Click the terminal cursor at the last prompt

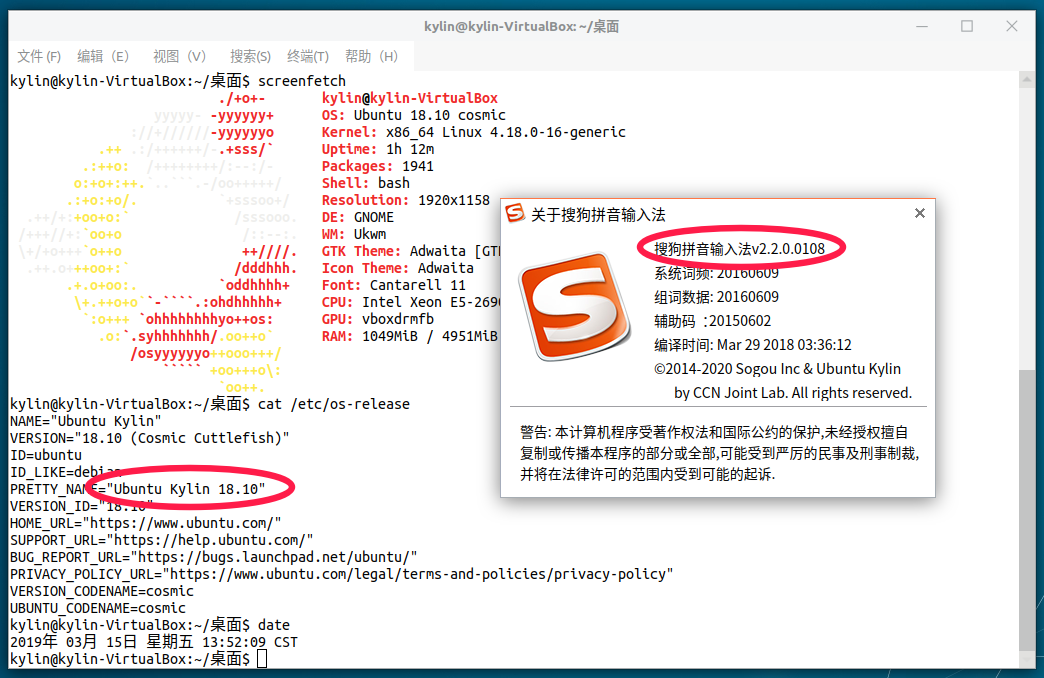tap(262, 659)
